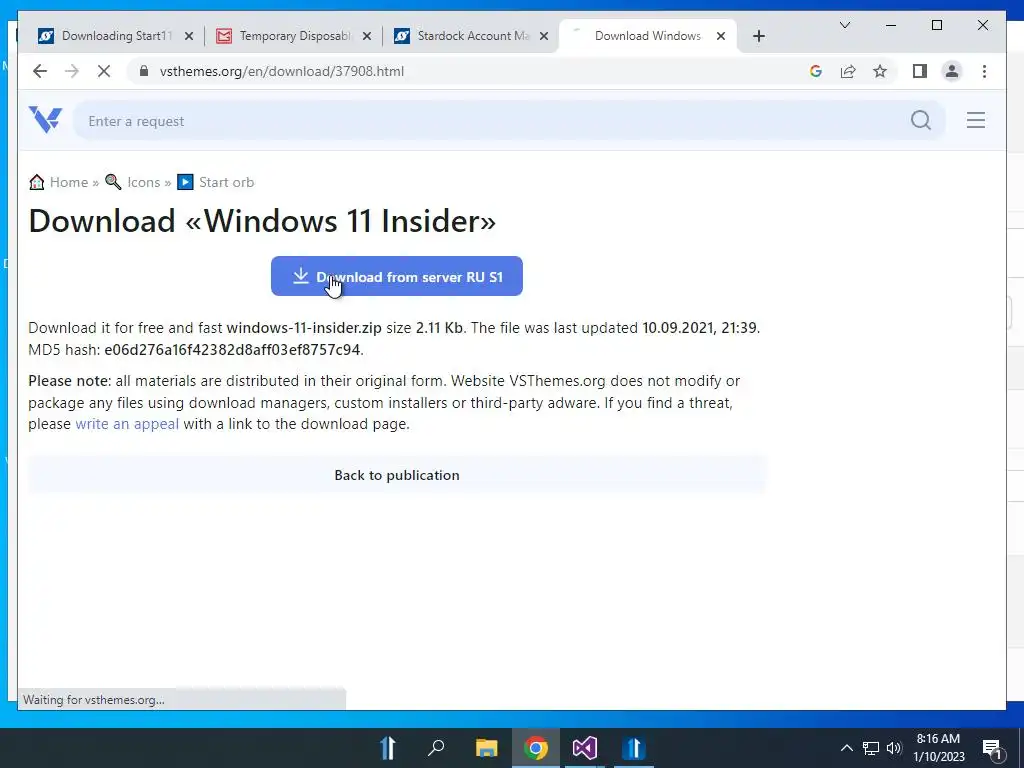The image size is (1024, 768).
Task: Open the Chrome profile avatar
Action: click(952, 71)
